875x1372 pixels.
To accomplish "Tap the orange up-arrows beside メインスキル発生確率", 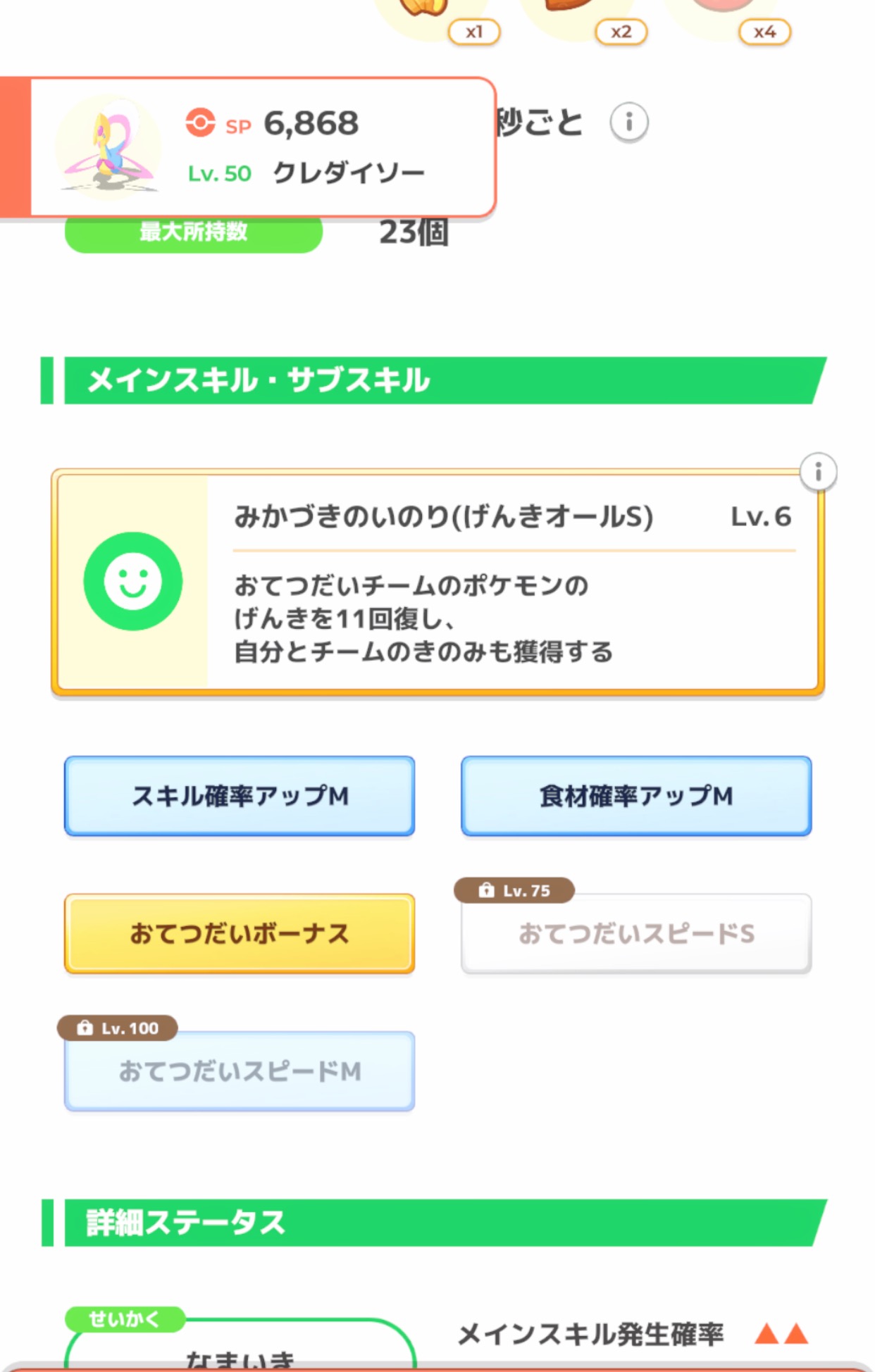I will [x=781, y=1333].
